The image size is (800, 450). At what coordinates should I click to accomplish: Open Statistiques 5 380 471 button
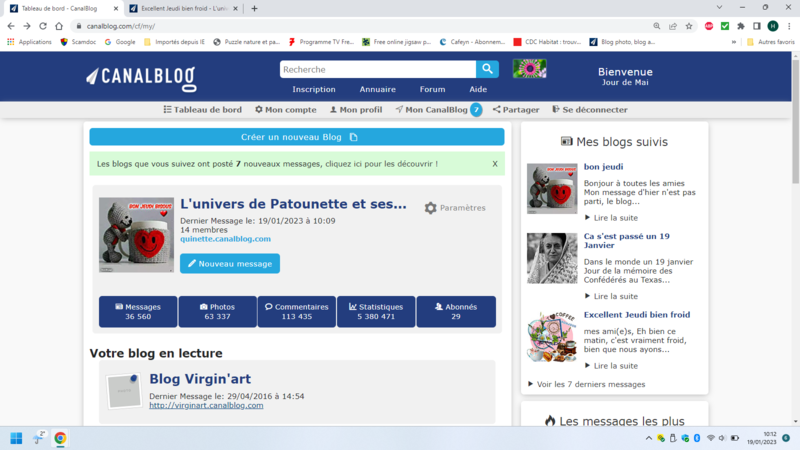click(x=376, y=312)
